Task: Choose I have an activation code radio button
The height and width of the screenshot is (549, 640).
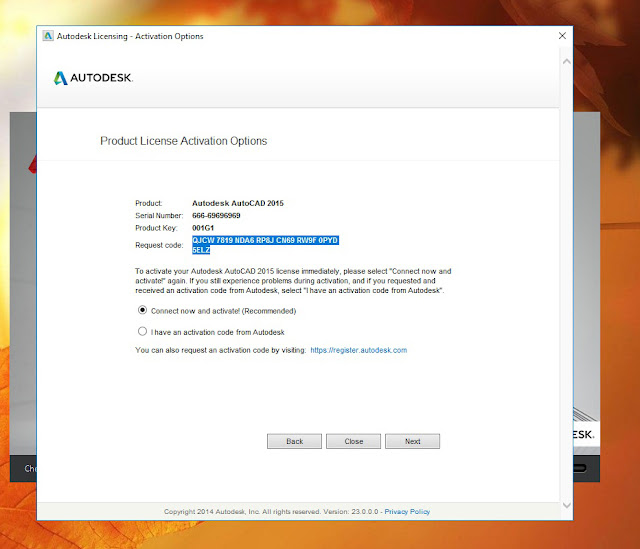Action: click(142, 331)
